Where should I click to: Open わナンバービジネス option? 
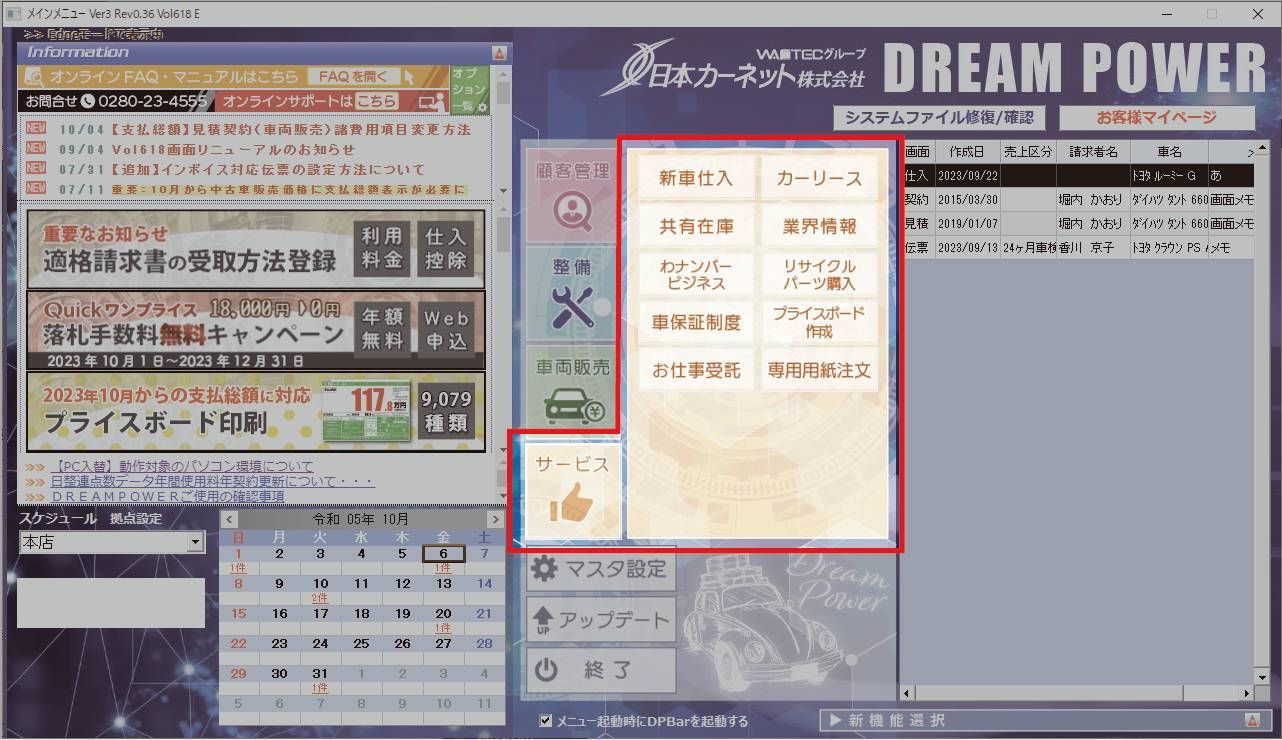pyautogui.click(x=696, y=274)
